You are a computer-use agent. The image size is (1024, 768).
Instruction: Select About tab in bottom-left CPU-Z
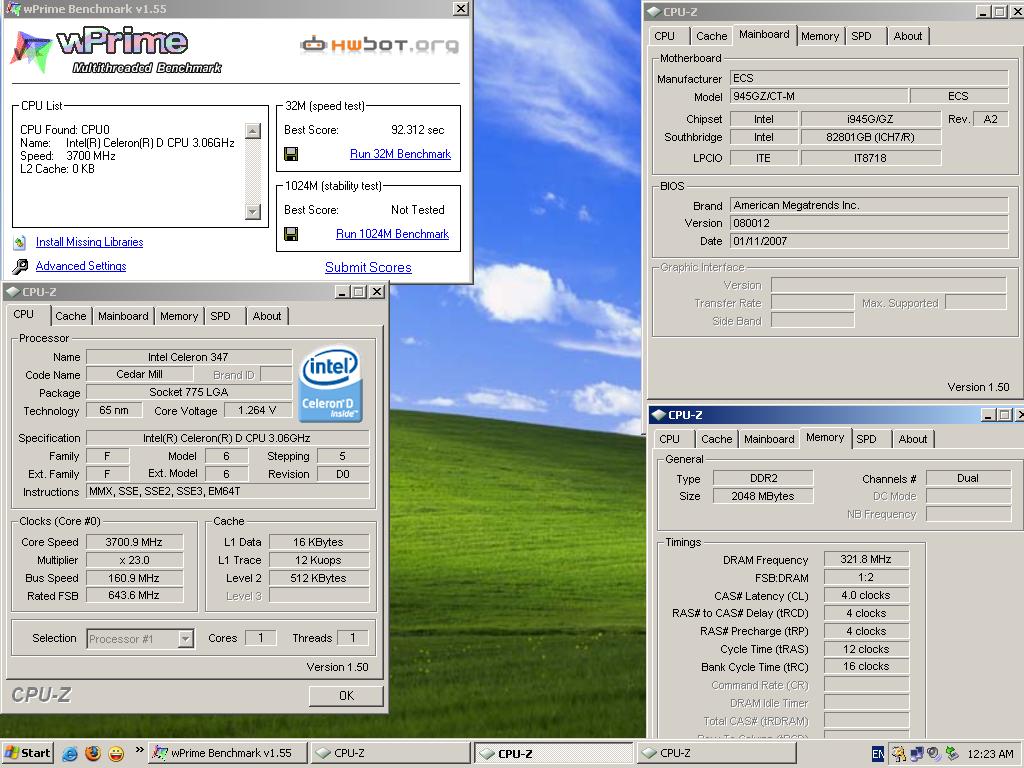pos(267,316)
